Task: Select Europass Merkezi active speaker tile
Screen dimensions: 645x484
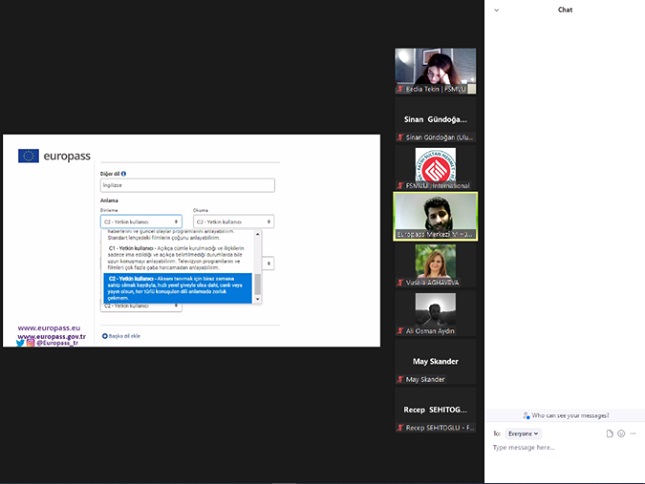Action: (x=435, y=216)
